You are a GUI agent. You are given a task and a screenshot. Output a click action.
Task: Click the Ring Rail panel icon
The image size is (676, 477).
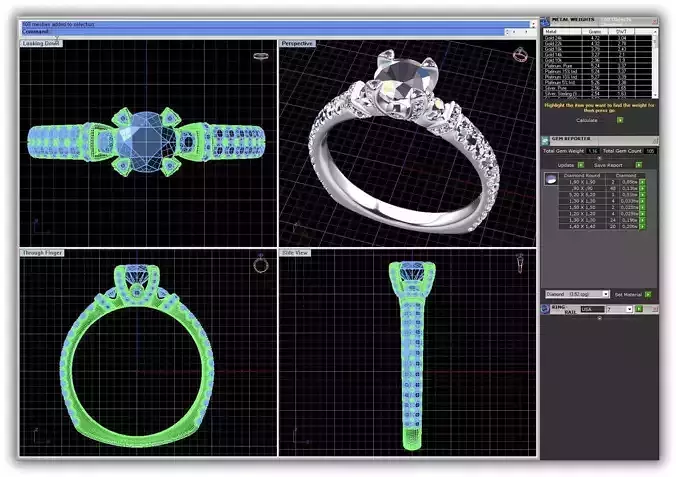click(545, 309)
